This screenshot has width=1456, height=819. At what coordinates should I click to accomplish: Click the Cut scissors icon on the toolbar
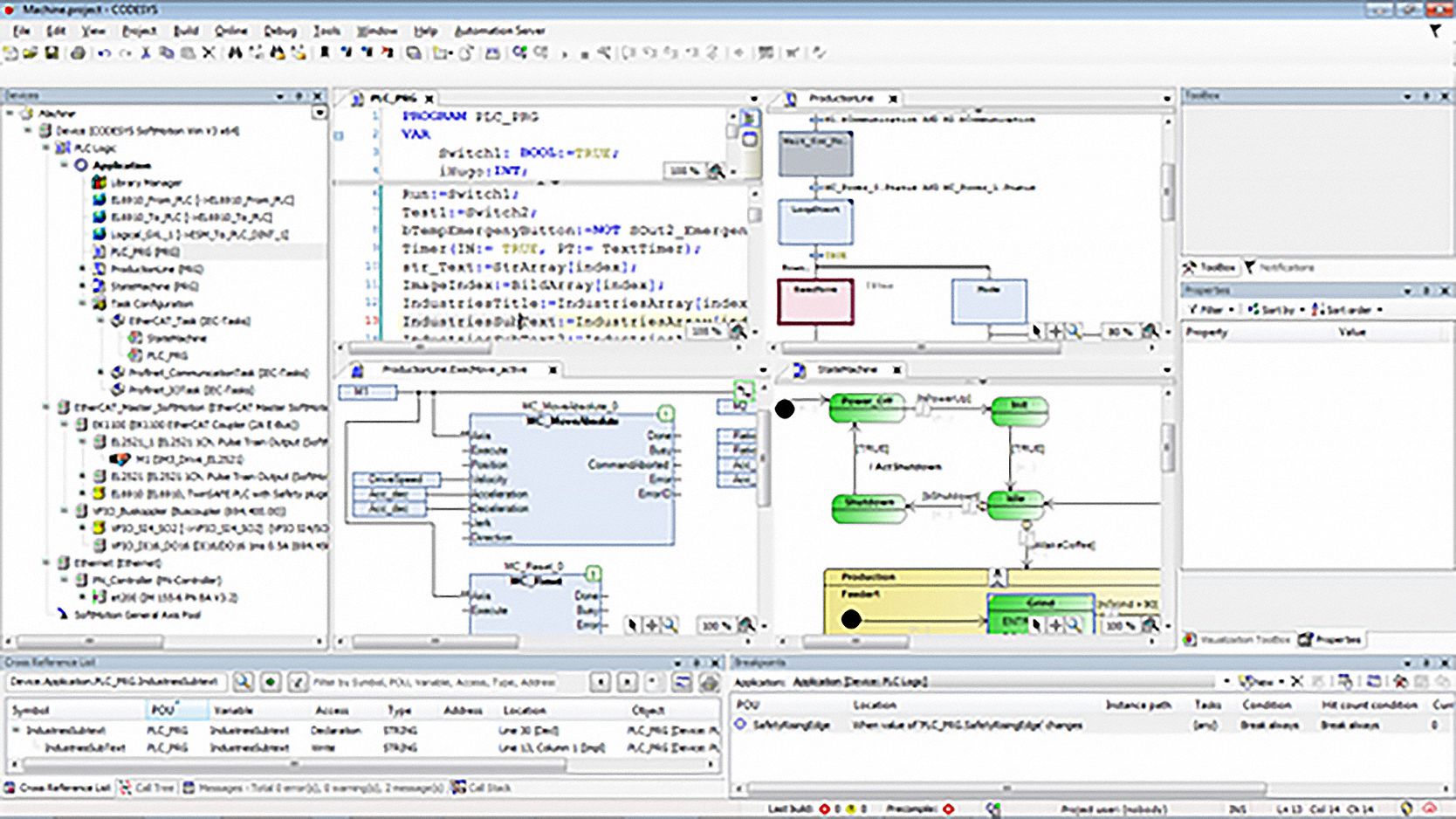(x=144, y=54)
